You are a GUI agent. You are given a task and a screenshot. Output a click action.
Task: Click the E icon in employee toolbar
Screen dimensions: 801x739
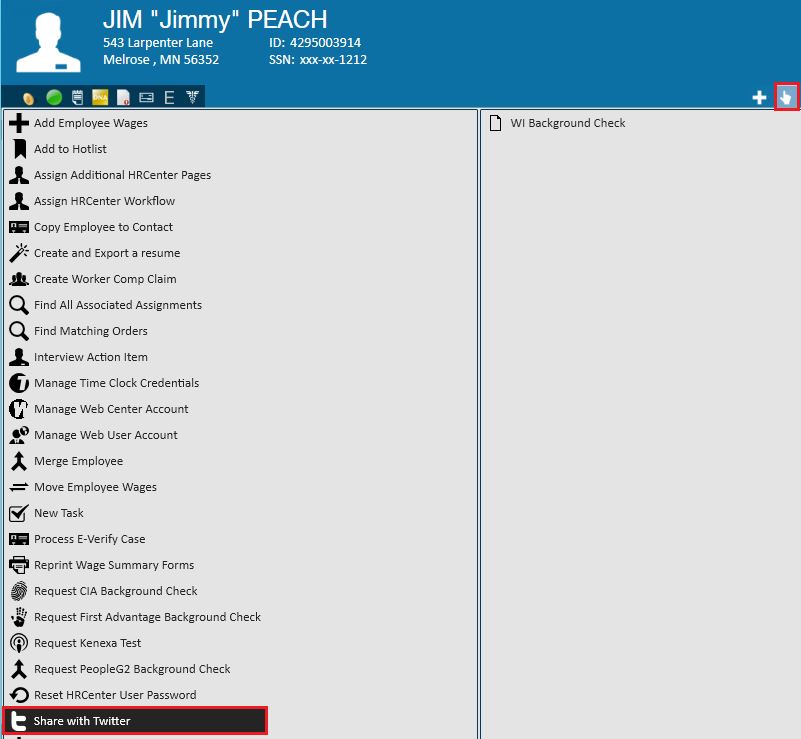169,97
